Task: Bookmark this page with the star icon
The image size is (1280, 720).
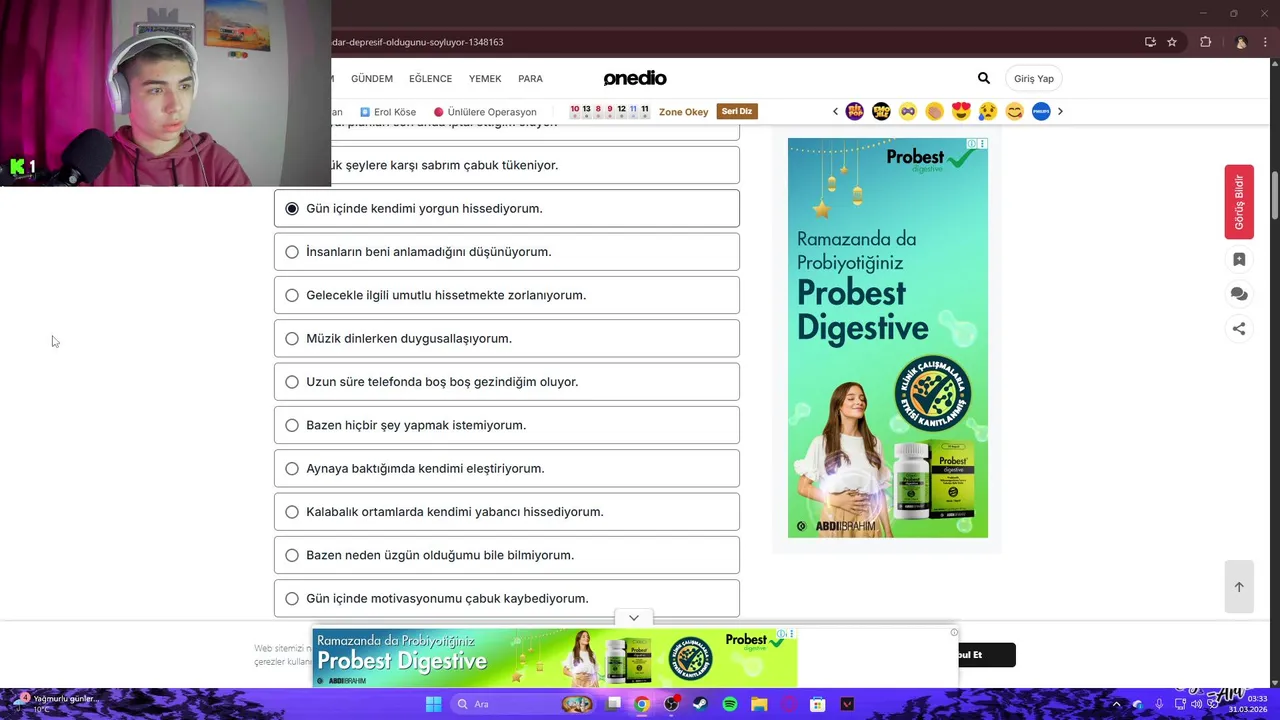Action: tap(1172, 42)
